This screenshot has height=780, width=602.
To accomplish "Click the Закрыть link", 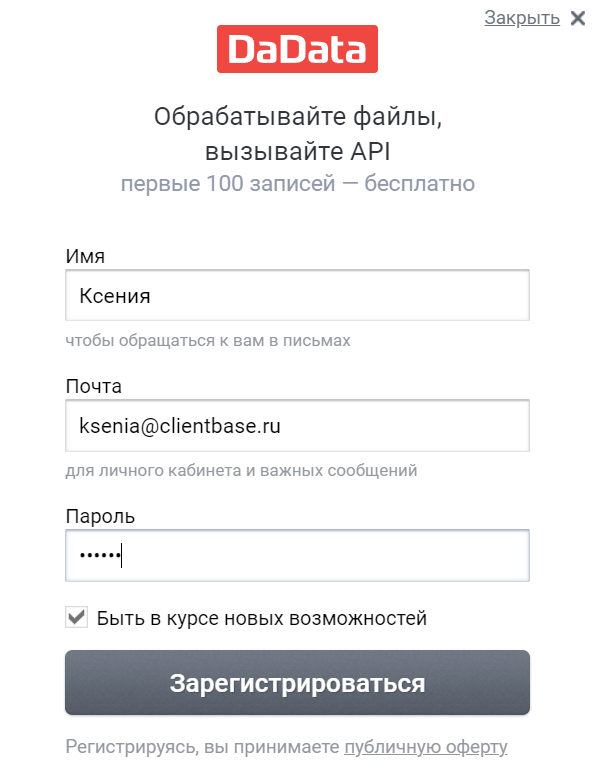I will point(521,18).
